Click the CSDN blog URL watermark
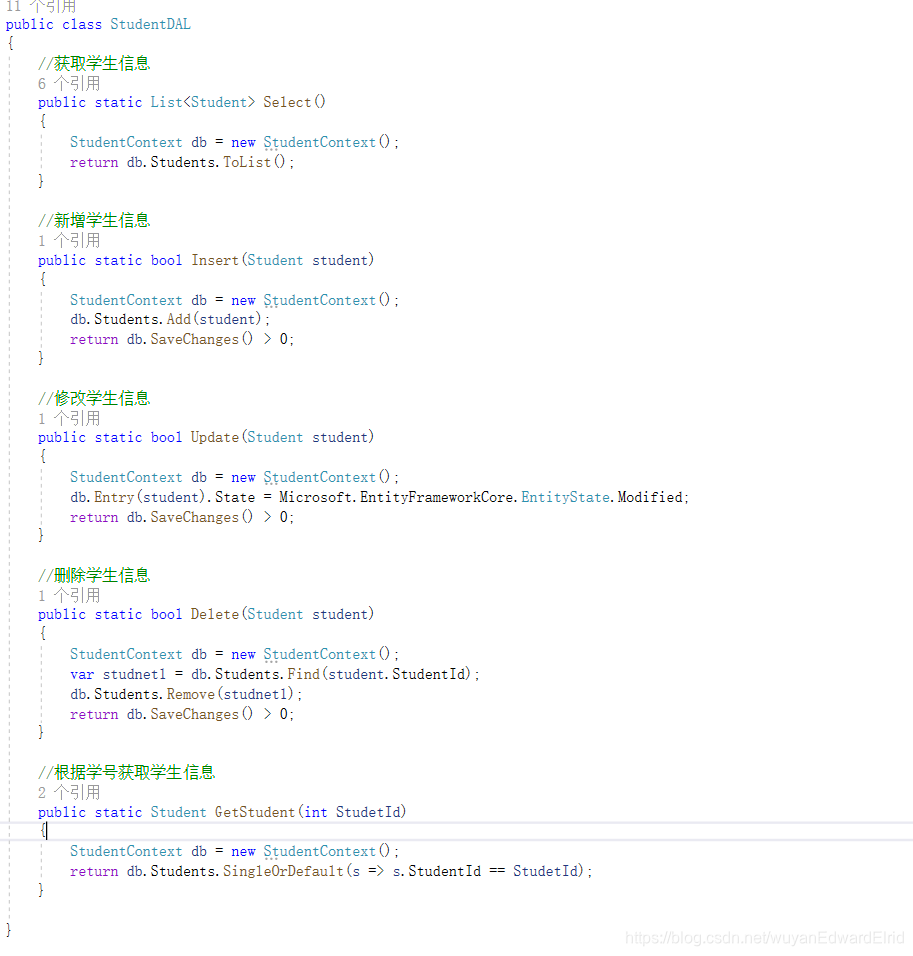 [x=763, y=938]
